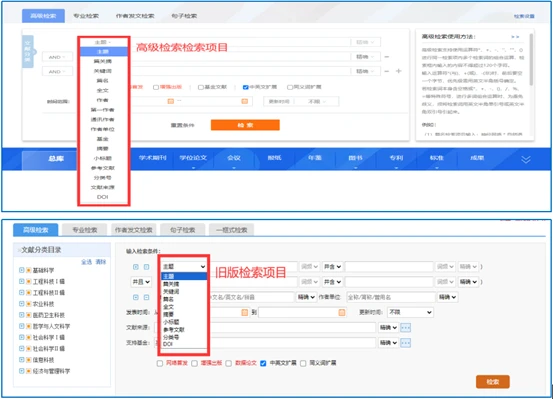Enable 基金文献 checkbox in new advanced search
Image resolution: width=553 pixels, height=399 pixels.
tap(201, 87)
